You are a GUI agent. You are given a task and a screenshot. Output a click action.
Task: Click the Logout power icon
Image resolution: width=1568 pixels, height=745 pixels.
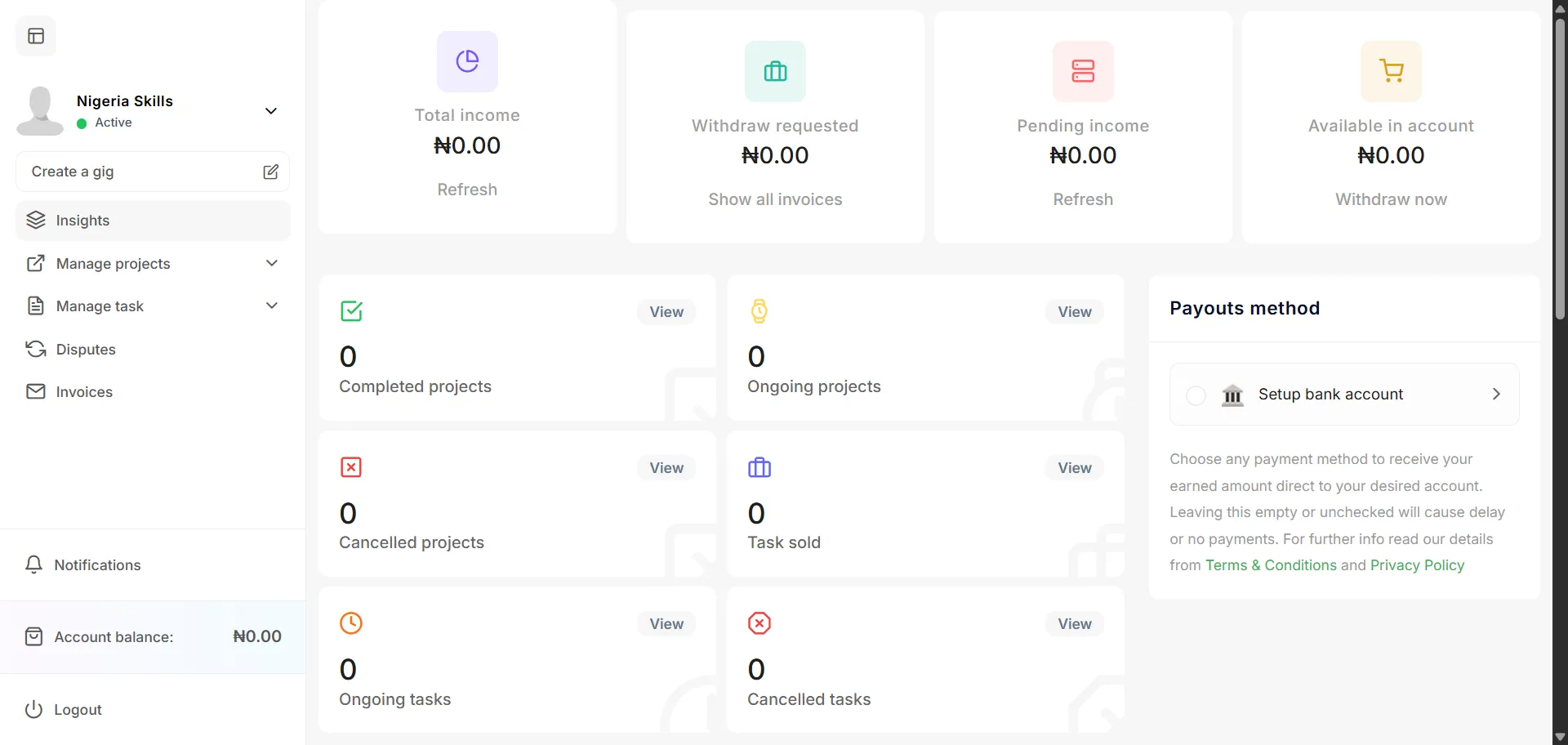point(33,709)
